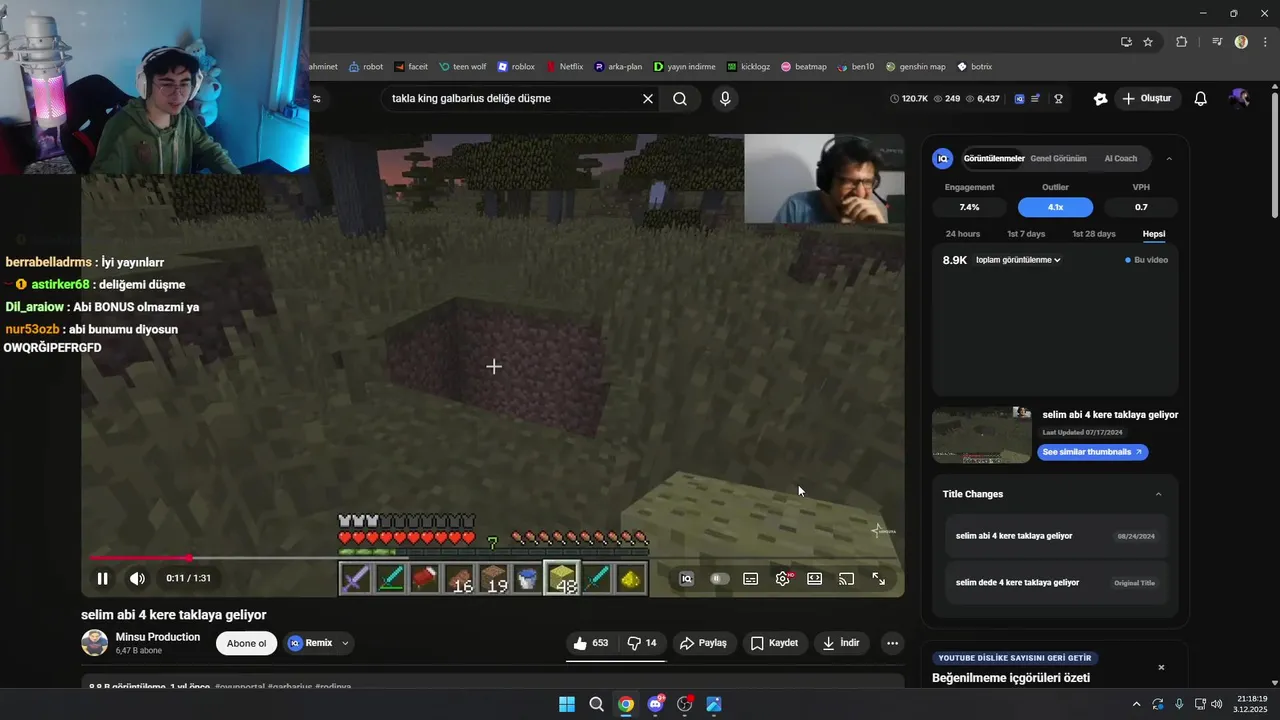The height and width of the screenshot is (720, 1280).
Task: Cast video to a TV
Action: coord(847,578)
